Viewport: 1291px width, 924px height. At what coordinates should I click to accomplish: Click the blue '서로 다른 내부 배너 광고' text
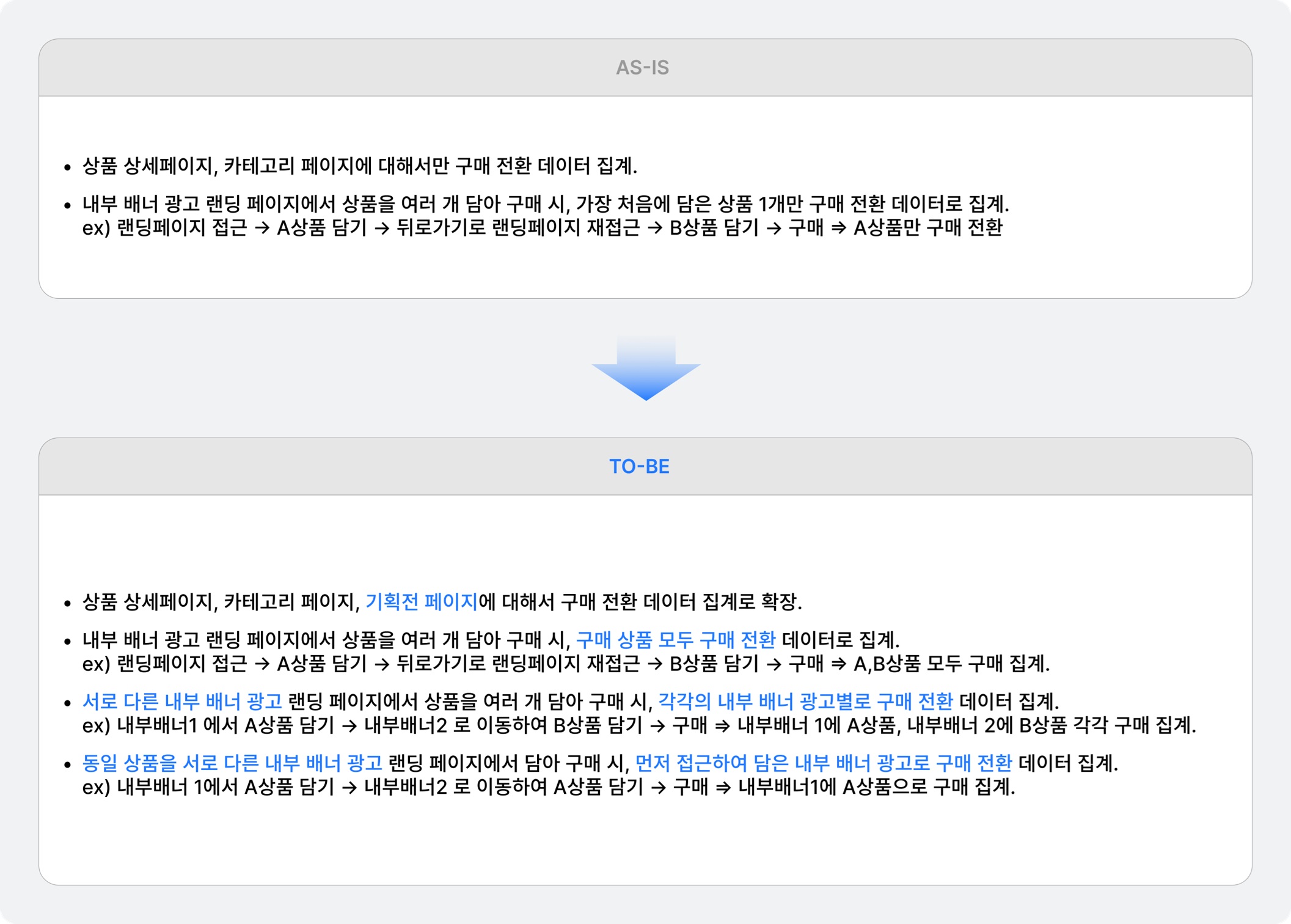pyautogui.click(x=182, y=702)
